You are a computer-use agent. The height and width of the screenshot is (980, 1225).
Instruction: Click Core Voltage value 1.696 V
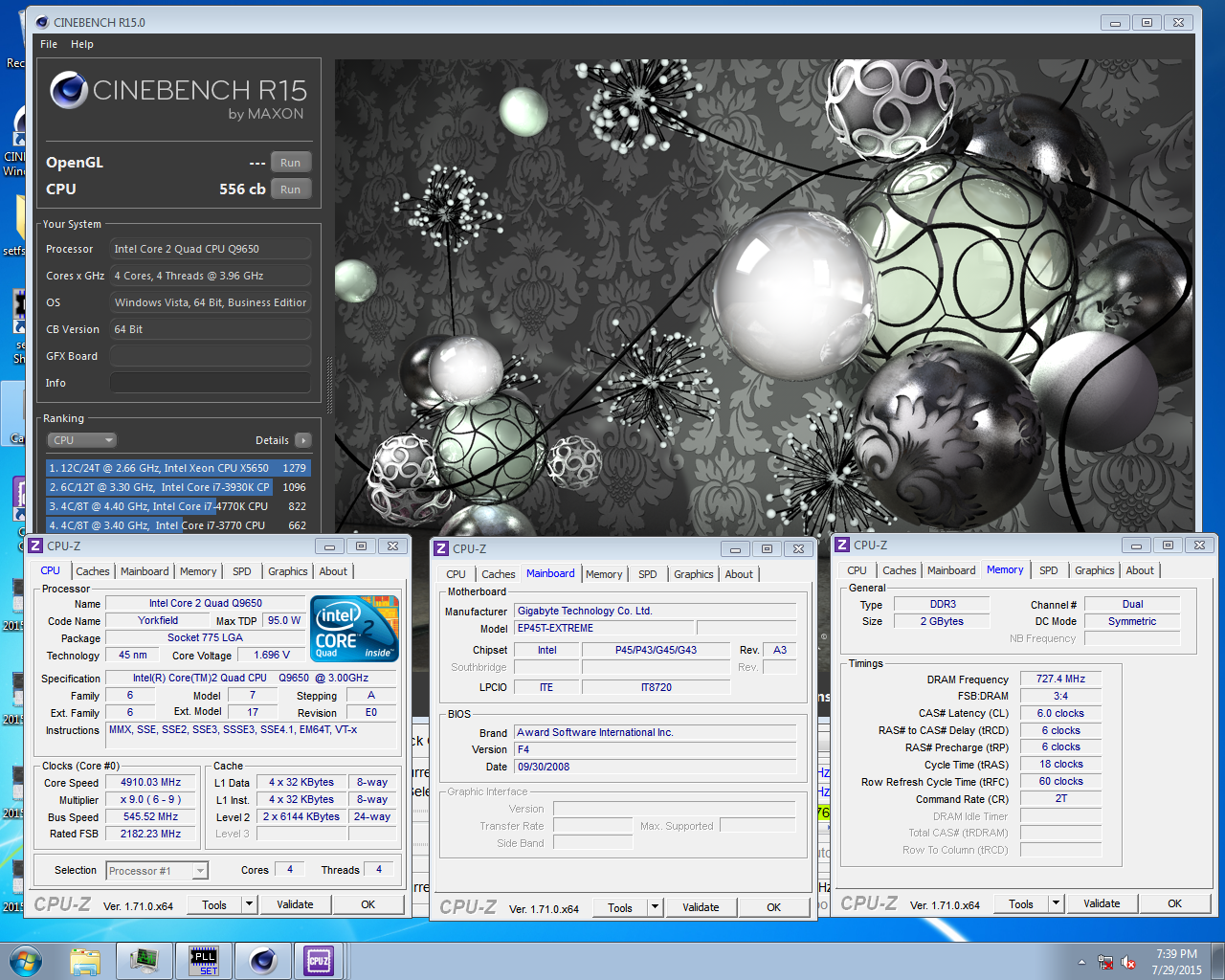pyautogui.click(x=272, y=656)
